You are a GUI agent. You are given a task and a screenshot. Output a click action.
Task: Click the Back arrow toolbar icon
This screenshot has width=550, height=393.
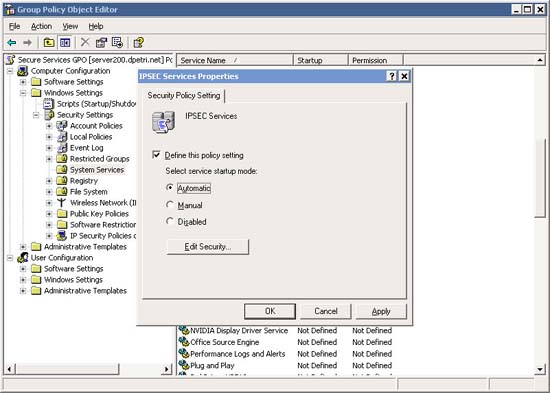coord(12,43)
